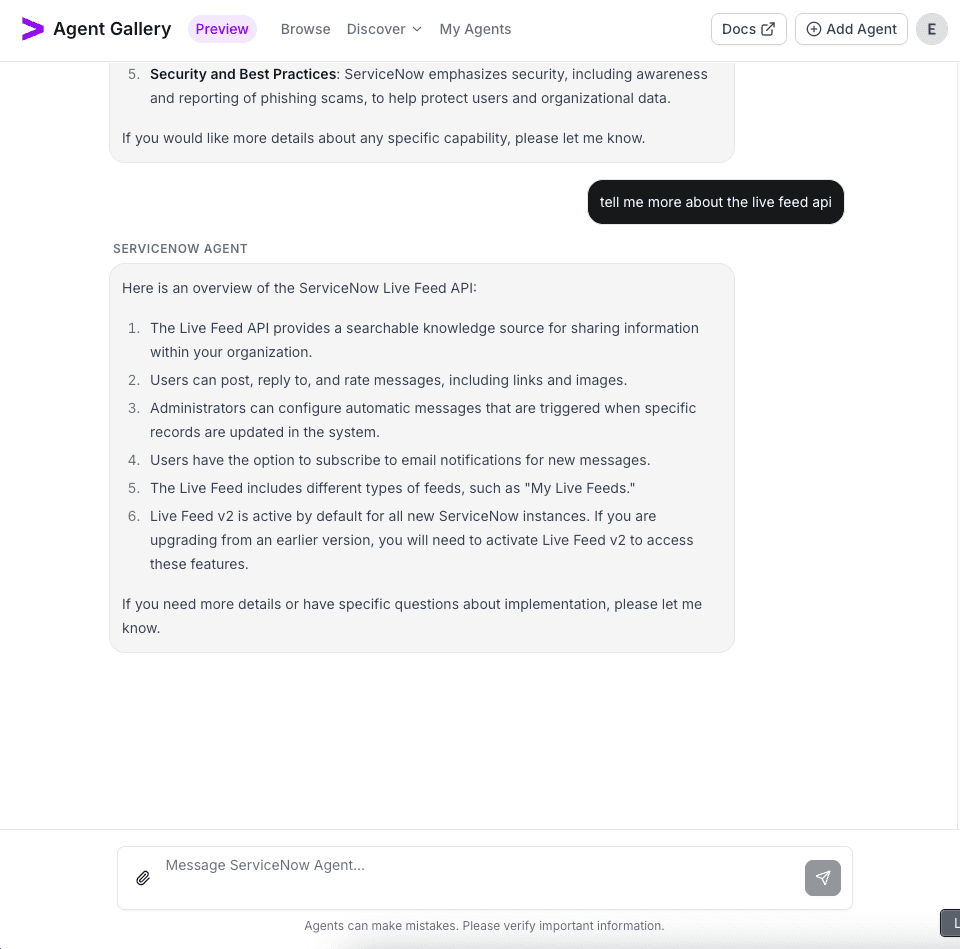Open My Agents
Screen dimensions: 960x949
475,29
